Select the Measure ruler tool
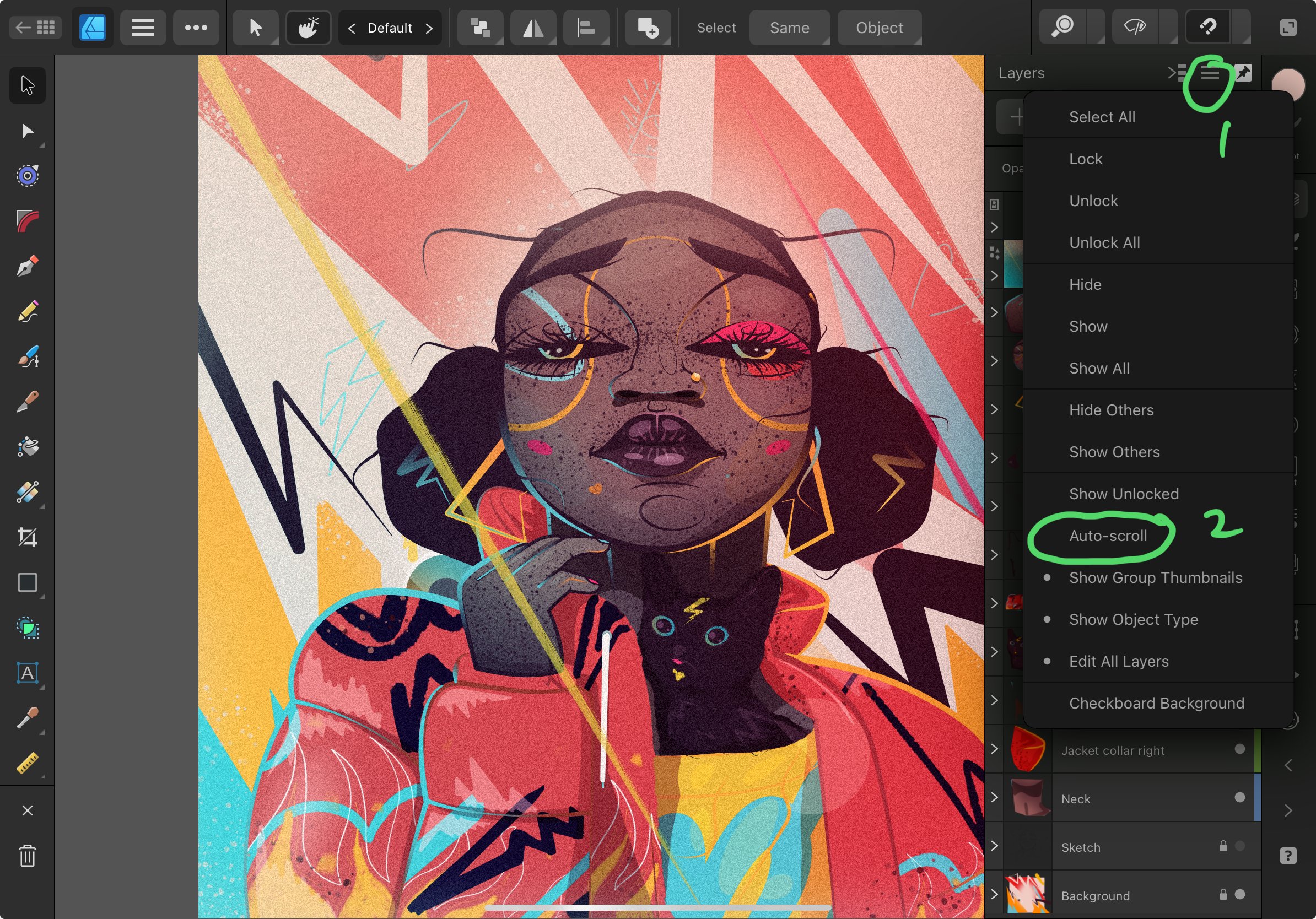The image size is (1316, 919). coord(28,763)
